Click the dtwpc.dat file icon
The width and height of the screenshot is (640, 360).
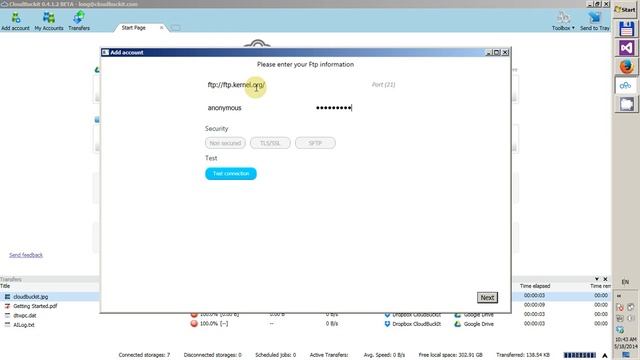(x=7, y=316)
